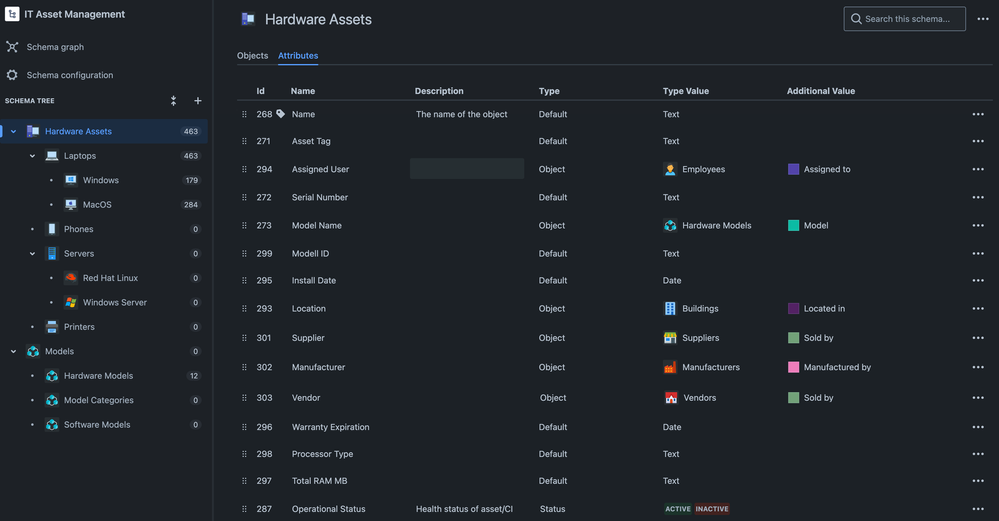Click the pink Manufactured by swatch
Screen dimensions: 999x521
click(793, 367)
